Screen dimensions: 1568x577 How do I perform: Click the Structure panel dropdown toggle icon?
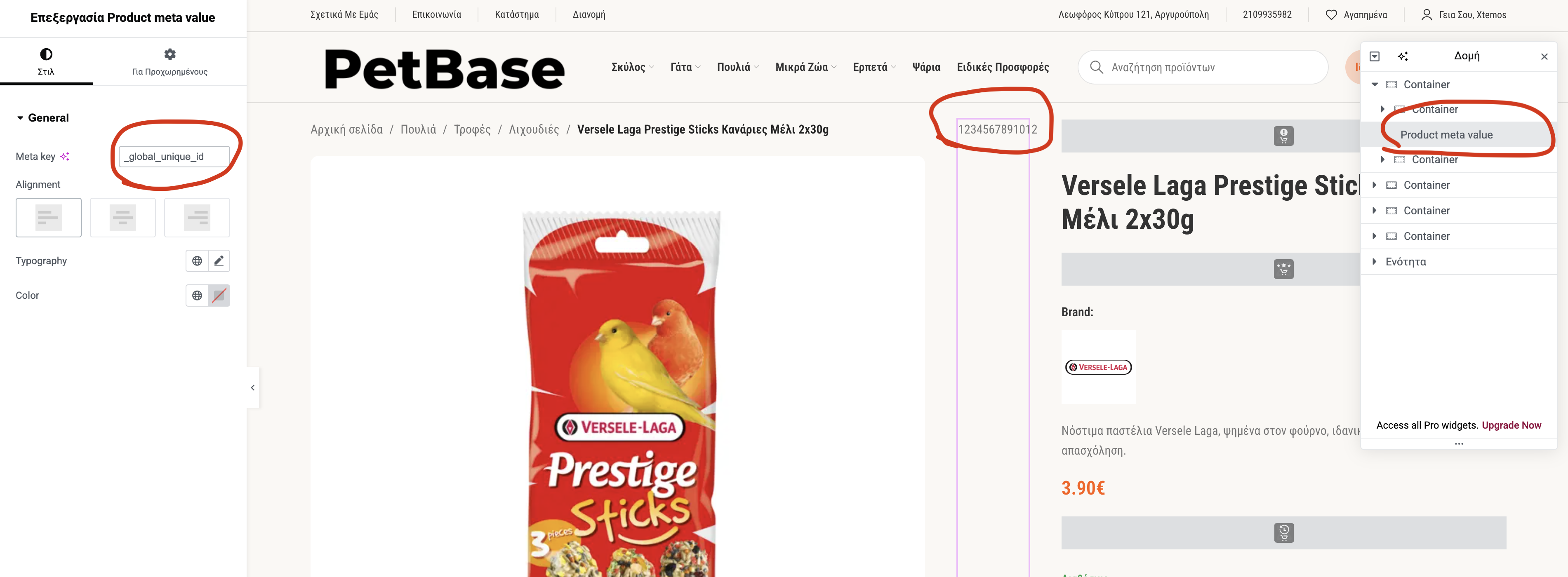click(x=1375, y=56)
